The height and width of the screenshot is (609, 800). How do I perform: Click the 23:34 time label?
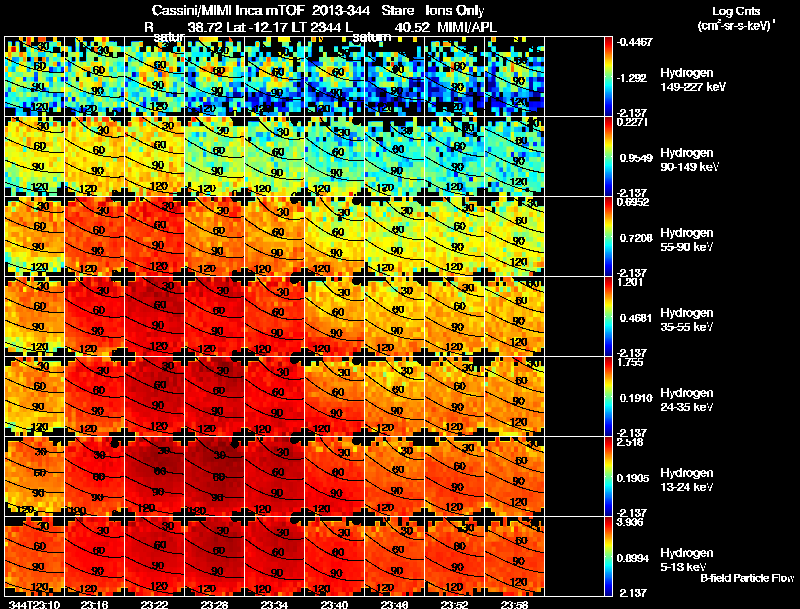(274, 604)
